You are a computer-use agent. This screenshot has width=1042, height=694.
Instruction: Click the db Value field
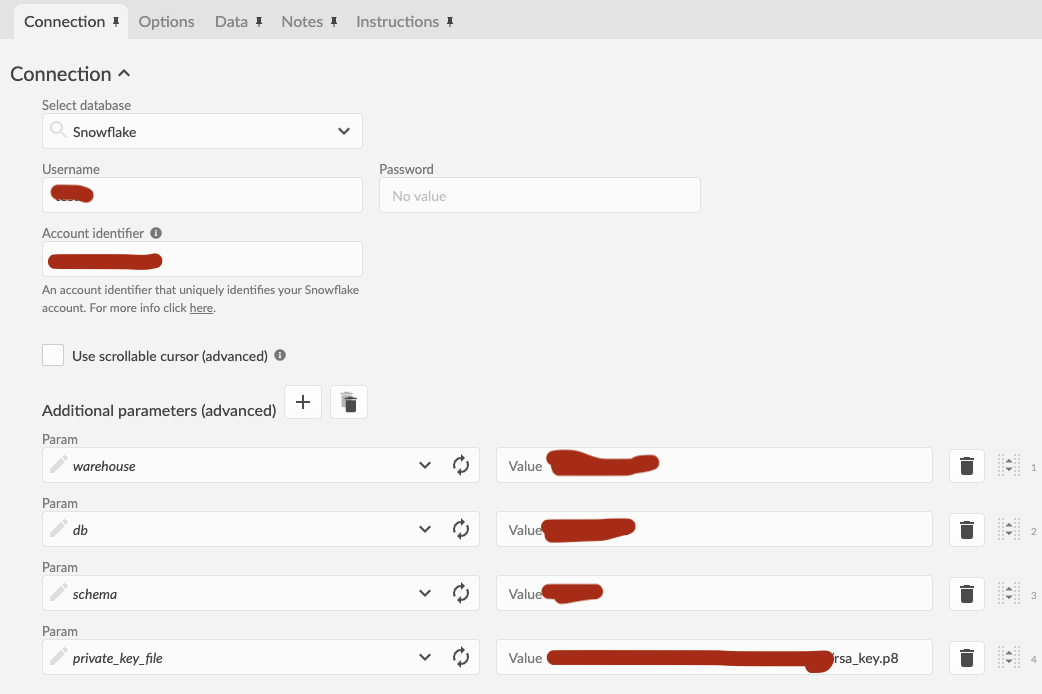click(x=714, y=529)
